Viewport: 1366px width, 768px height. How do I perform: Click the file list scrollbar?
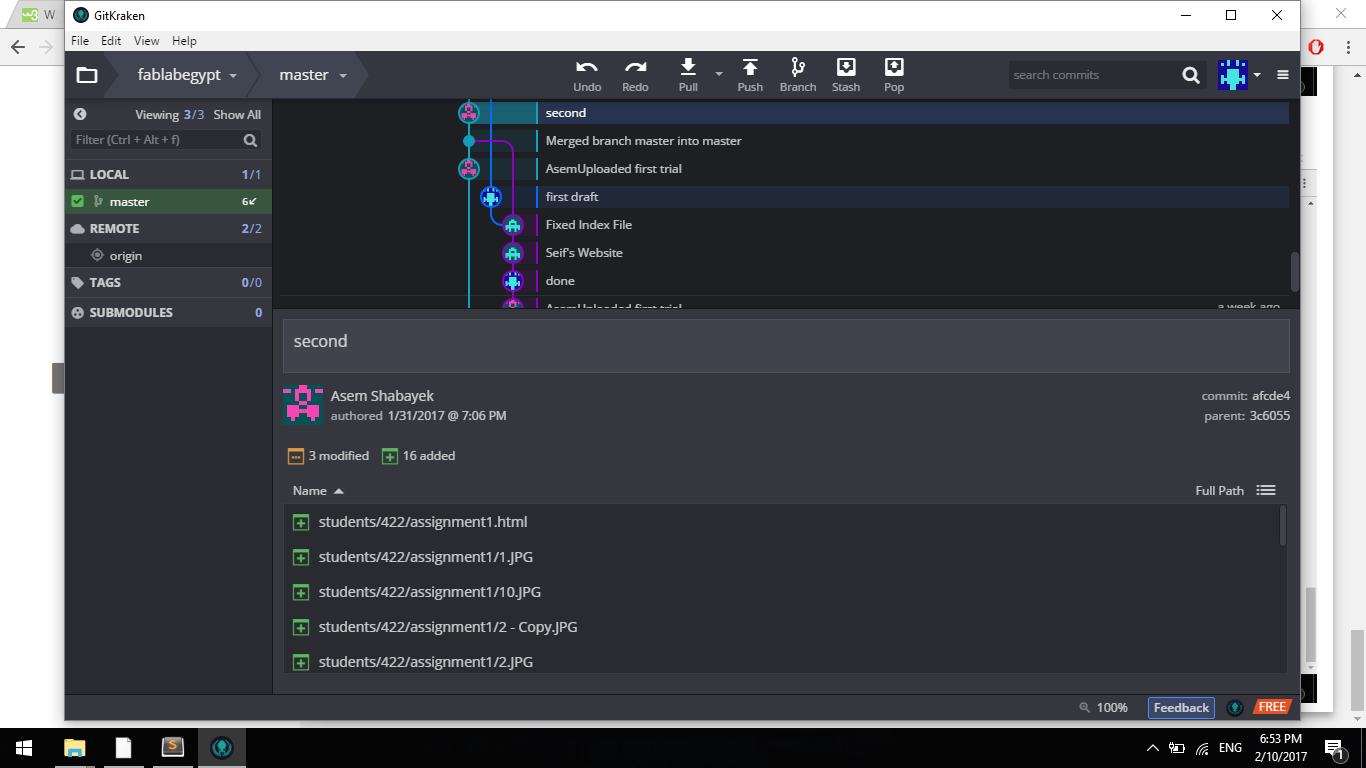(x=1283, y=526)
